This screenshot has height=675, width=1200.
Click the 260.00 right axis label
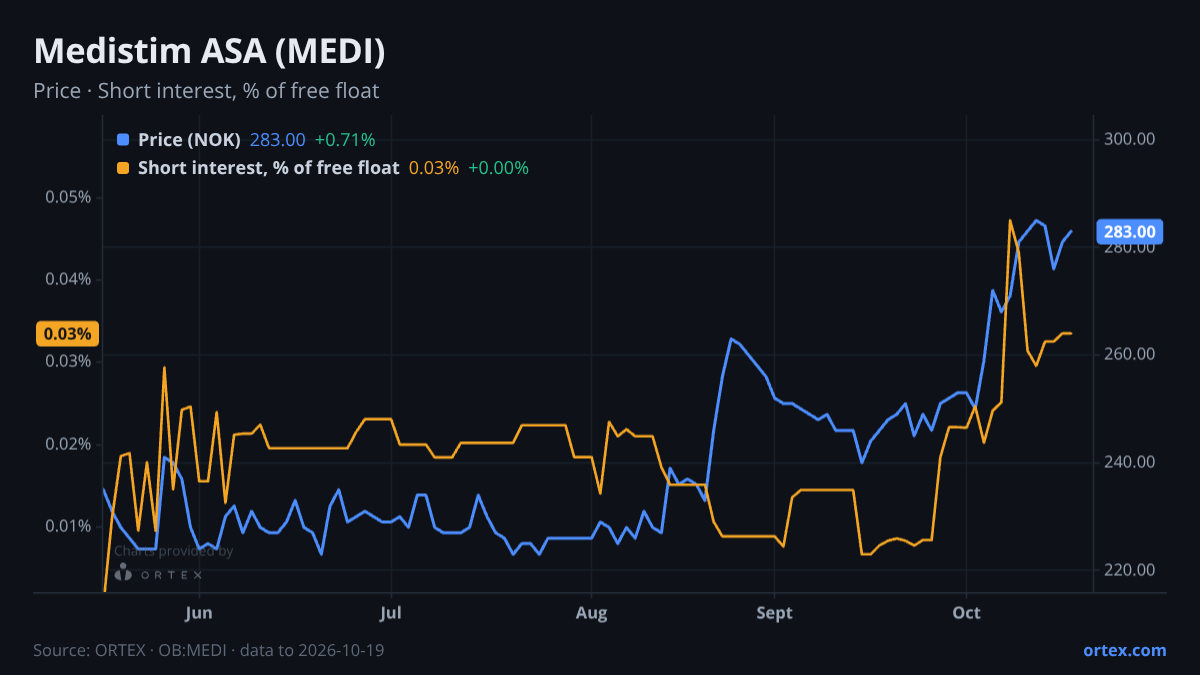coord(1130,354)
